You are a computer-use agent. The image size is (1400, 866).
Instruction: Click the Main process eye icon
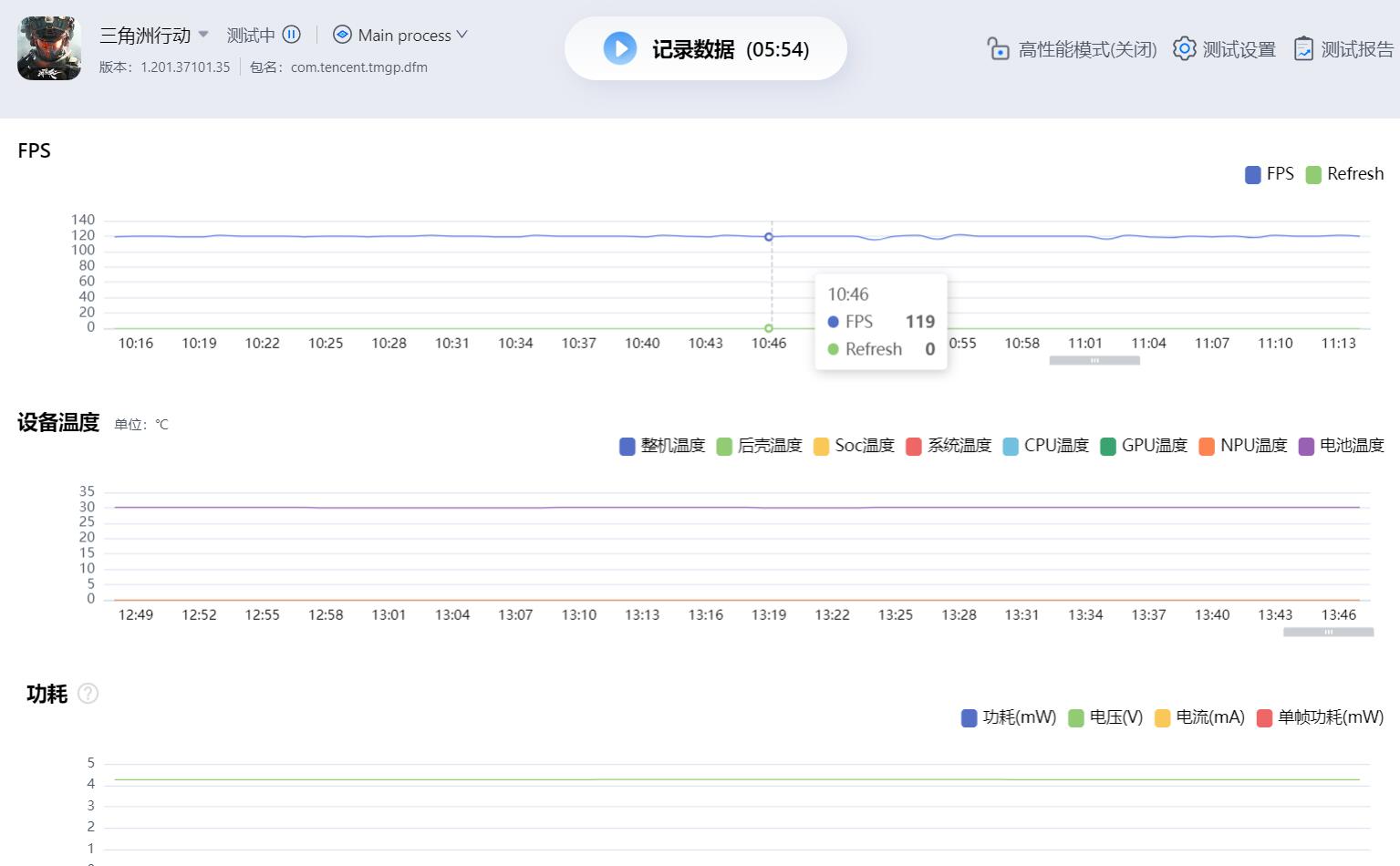[x=342, y=35]
